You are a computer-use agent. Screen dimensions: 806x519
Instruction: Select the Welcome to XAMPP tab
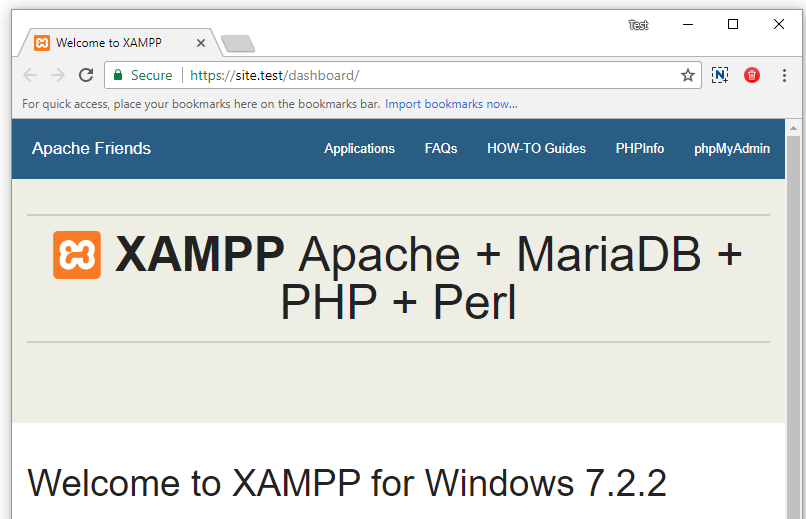point(108,43)
